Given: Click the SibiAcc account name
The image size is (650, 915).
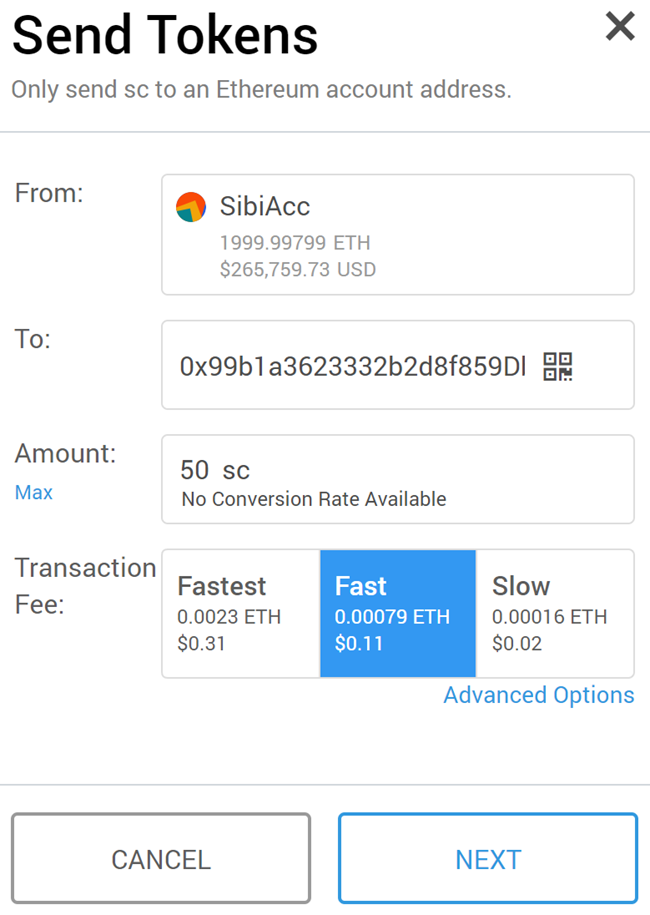Looking at the screenshot, I should pyautogui.click(x=265, y=206).
